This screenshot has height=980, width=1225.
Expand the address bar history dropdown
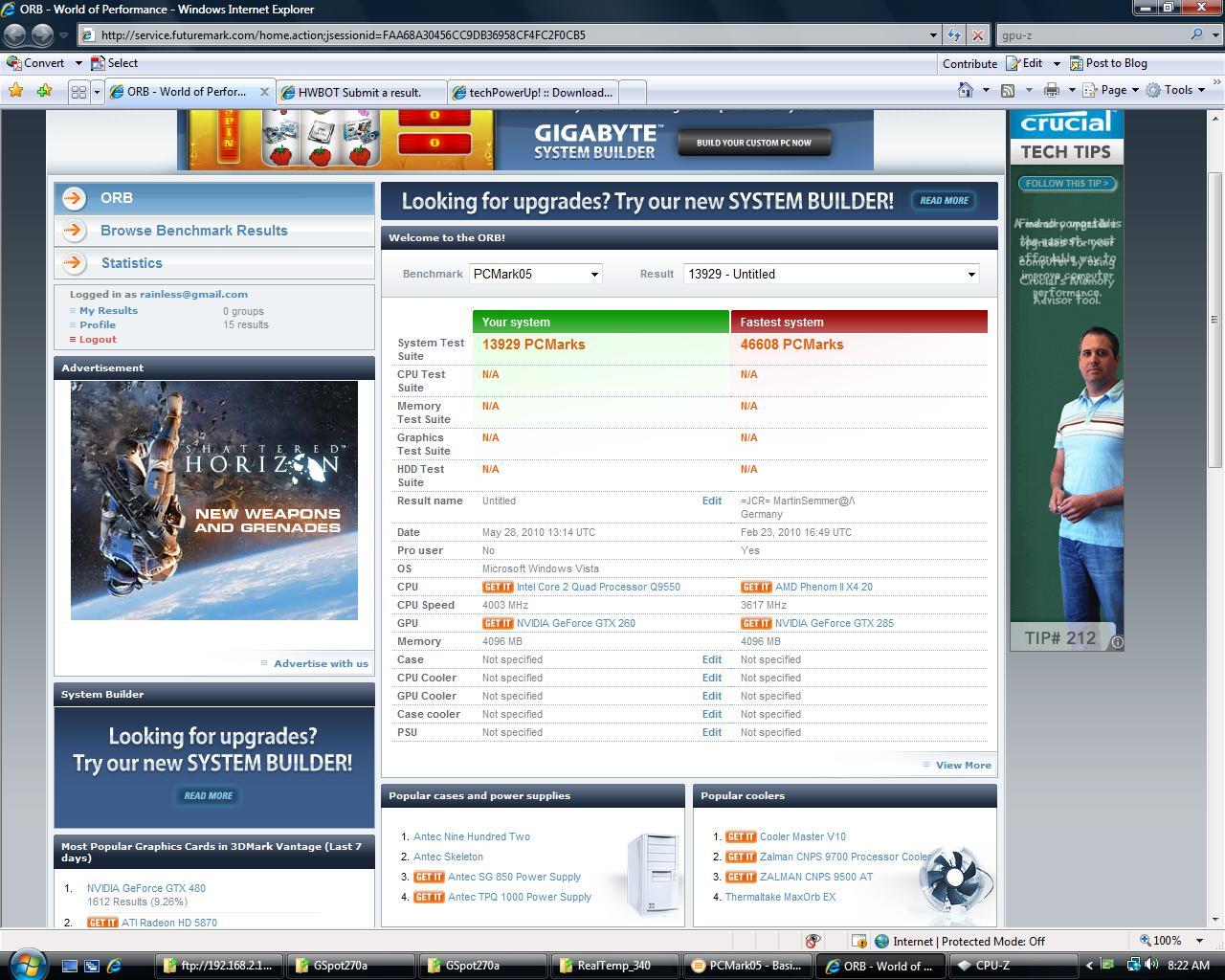pyautogui.click(x=933, y=34)
